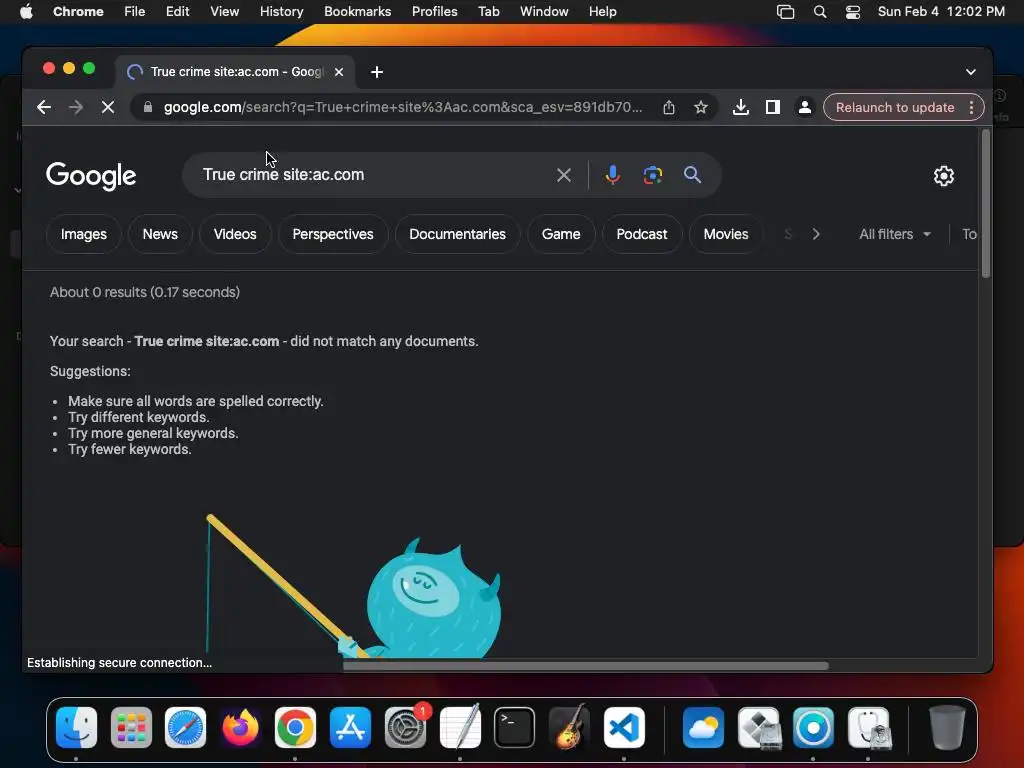
Task: Share this page using the share icon
Action: tap(669, 107)
